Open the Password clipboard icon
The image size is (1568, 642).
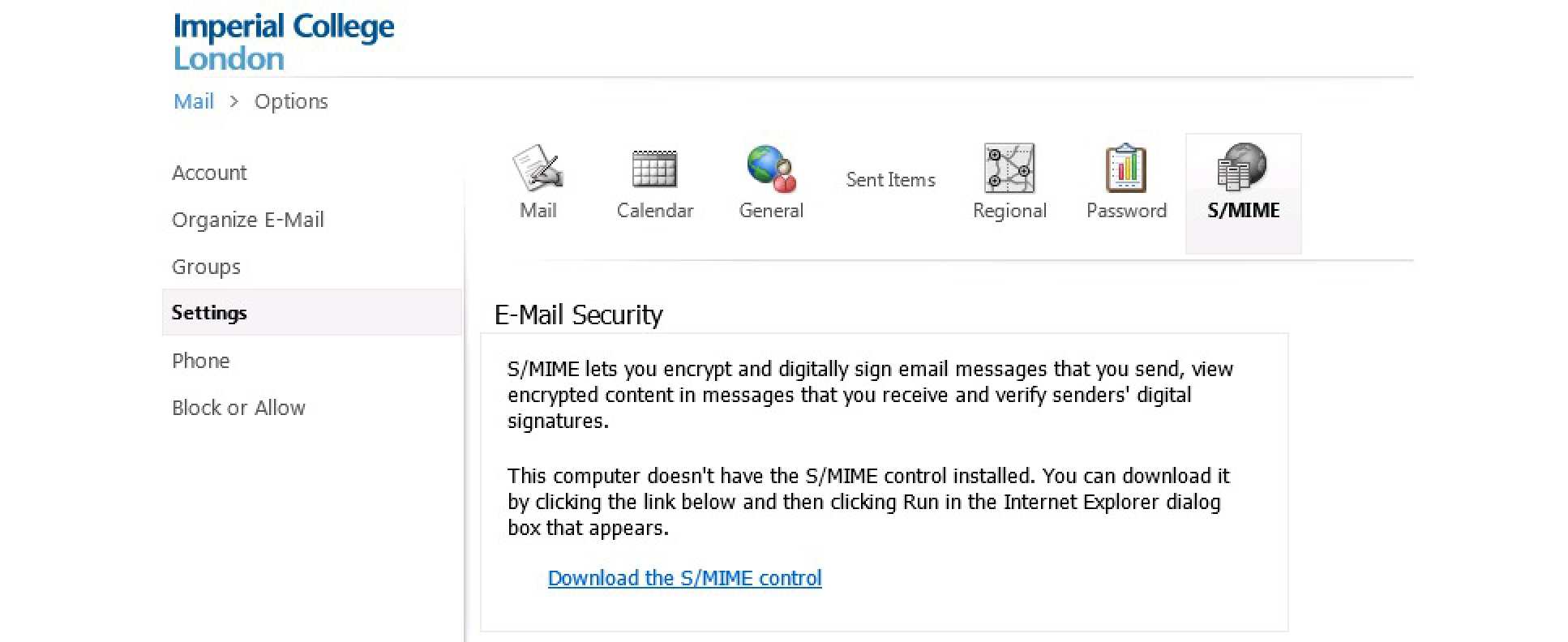[1126, 168]
